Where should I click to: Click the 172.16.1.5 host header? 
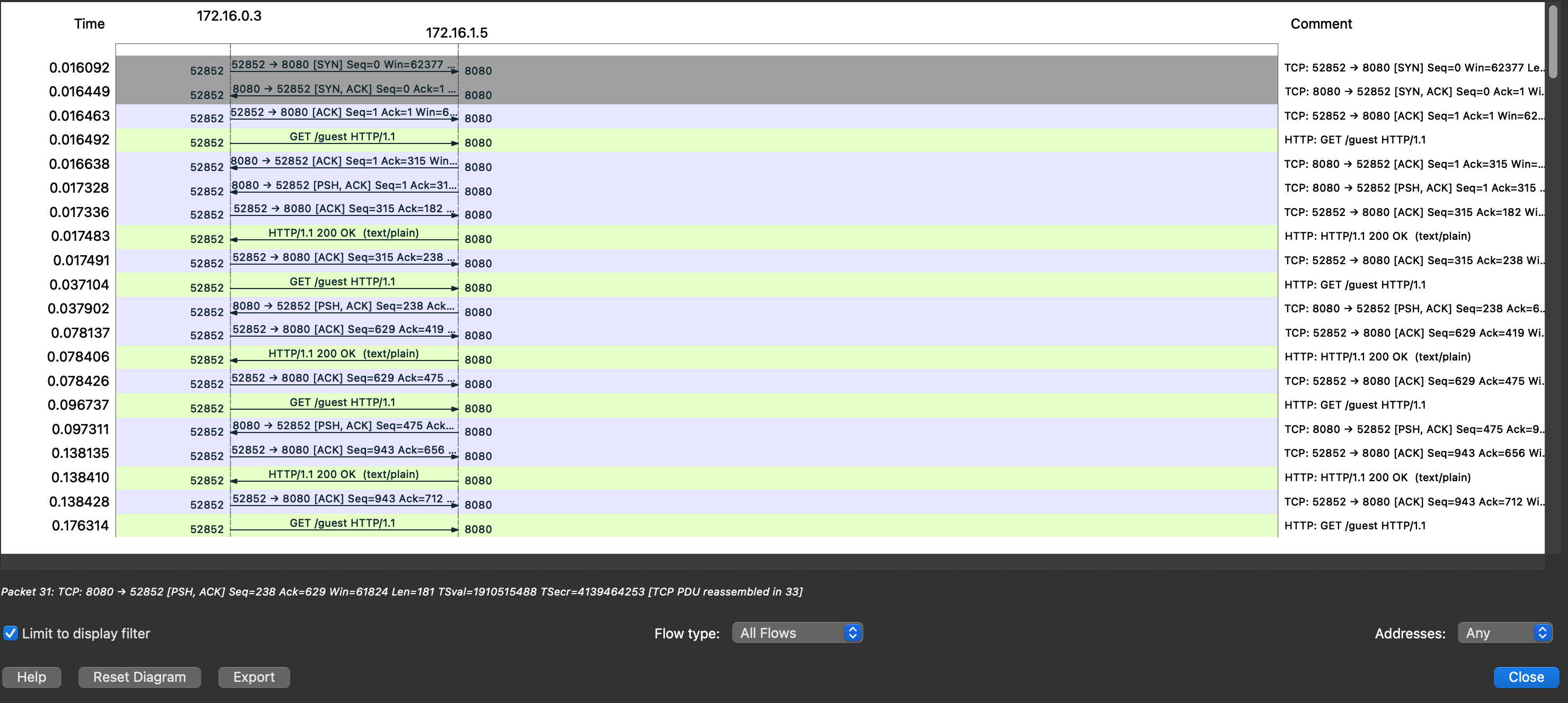tap(457, 33)
